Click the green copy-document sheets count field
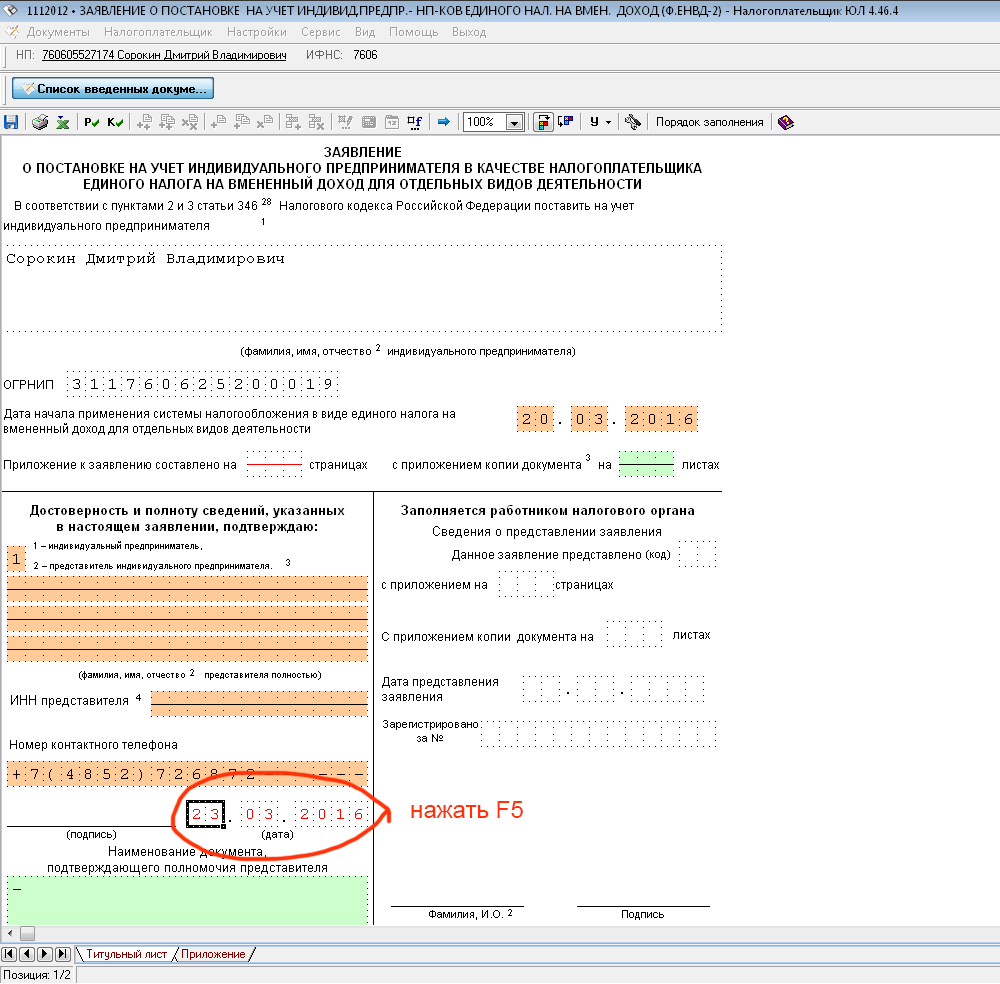Image resolution: width=1000 pixels, height=984 pixels. tap(645, 464)
